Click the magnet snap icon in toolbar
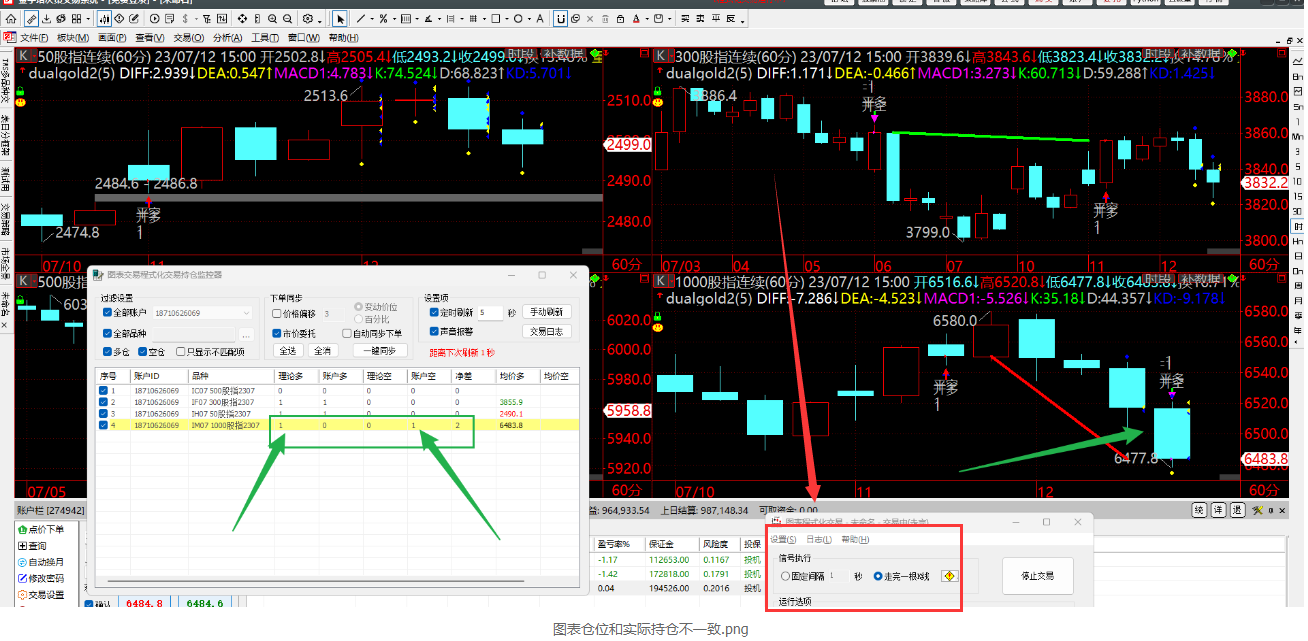1308x641 pixels. click(x=560, y=18)
